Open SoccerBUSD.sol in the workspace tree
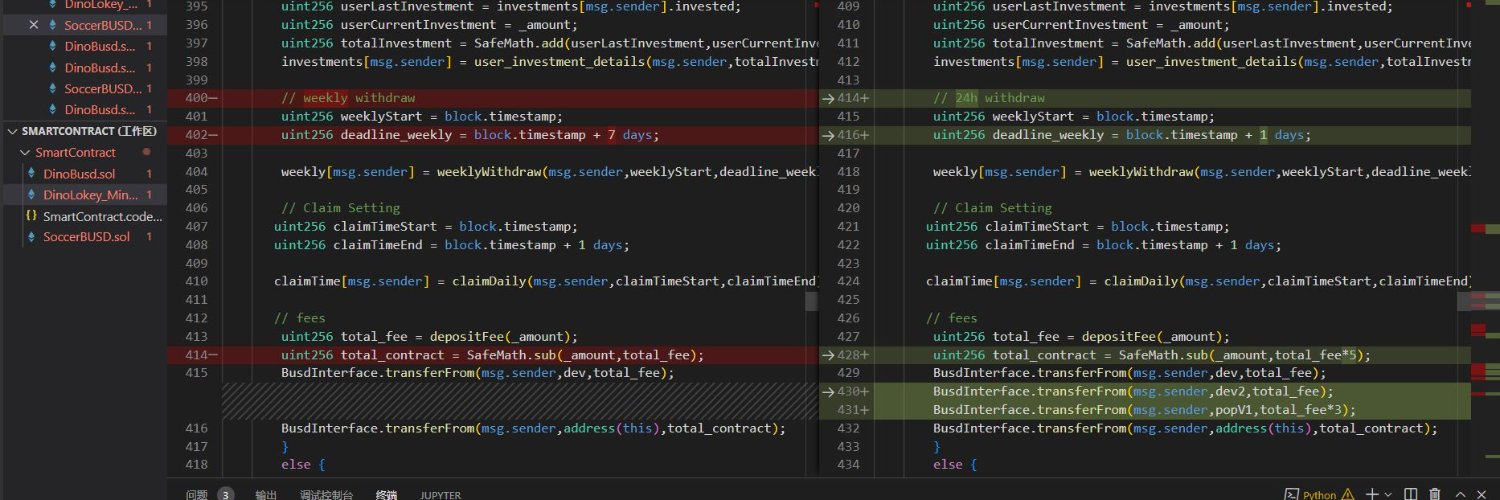The image size is (1500, 500). (86, 237)
